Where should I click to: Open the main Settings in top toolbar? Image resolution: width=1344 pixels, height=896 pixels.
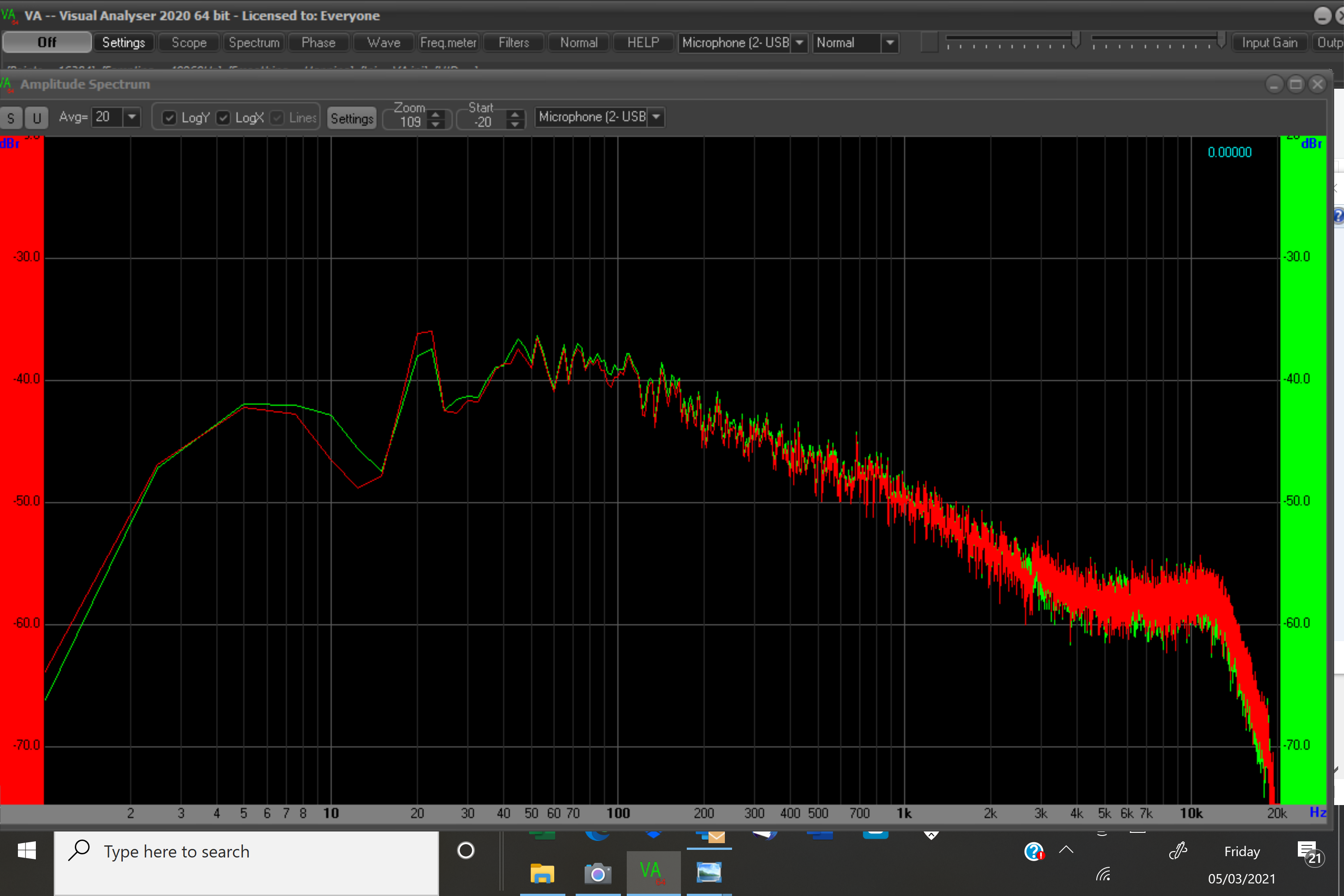click(x=124, y=42)
